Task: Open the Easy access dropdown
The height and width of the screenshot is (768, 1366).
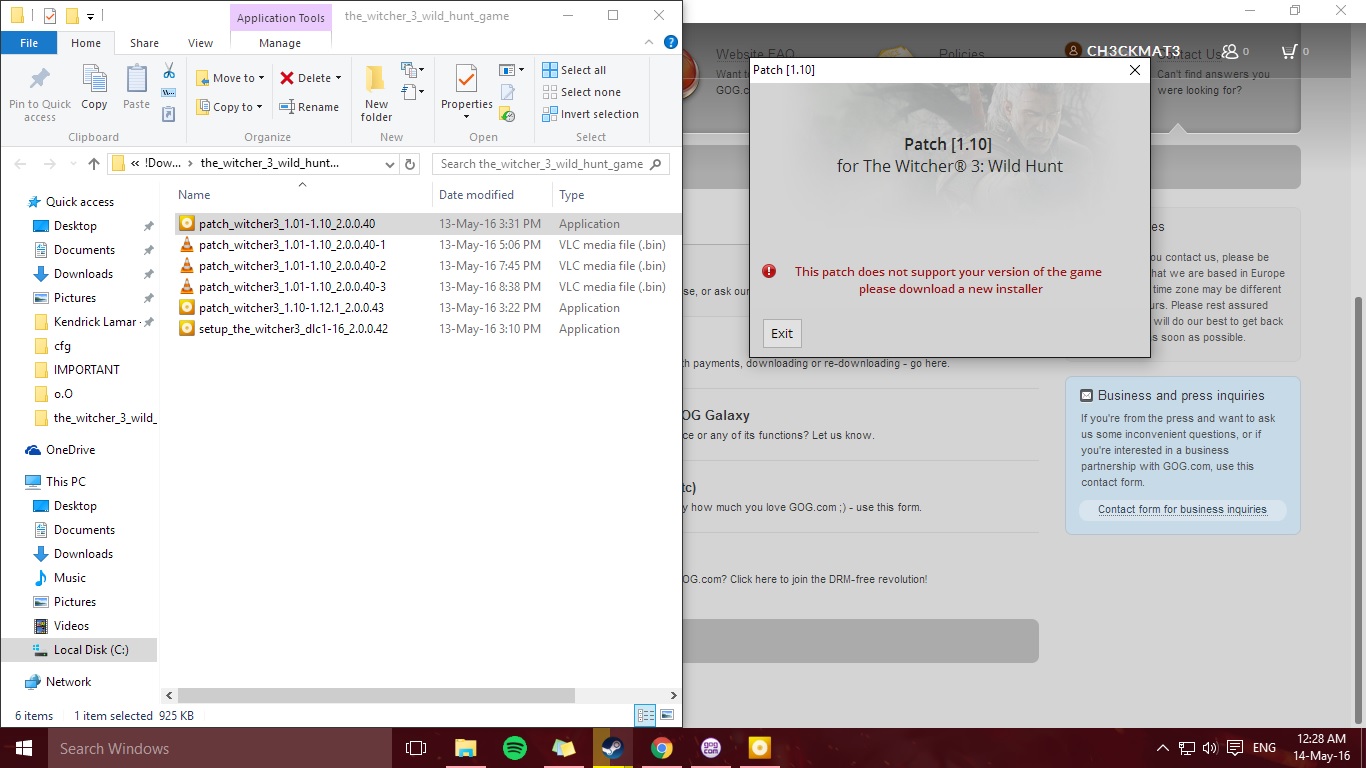Action: [x=410, y=92]
